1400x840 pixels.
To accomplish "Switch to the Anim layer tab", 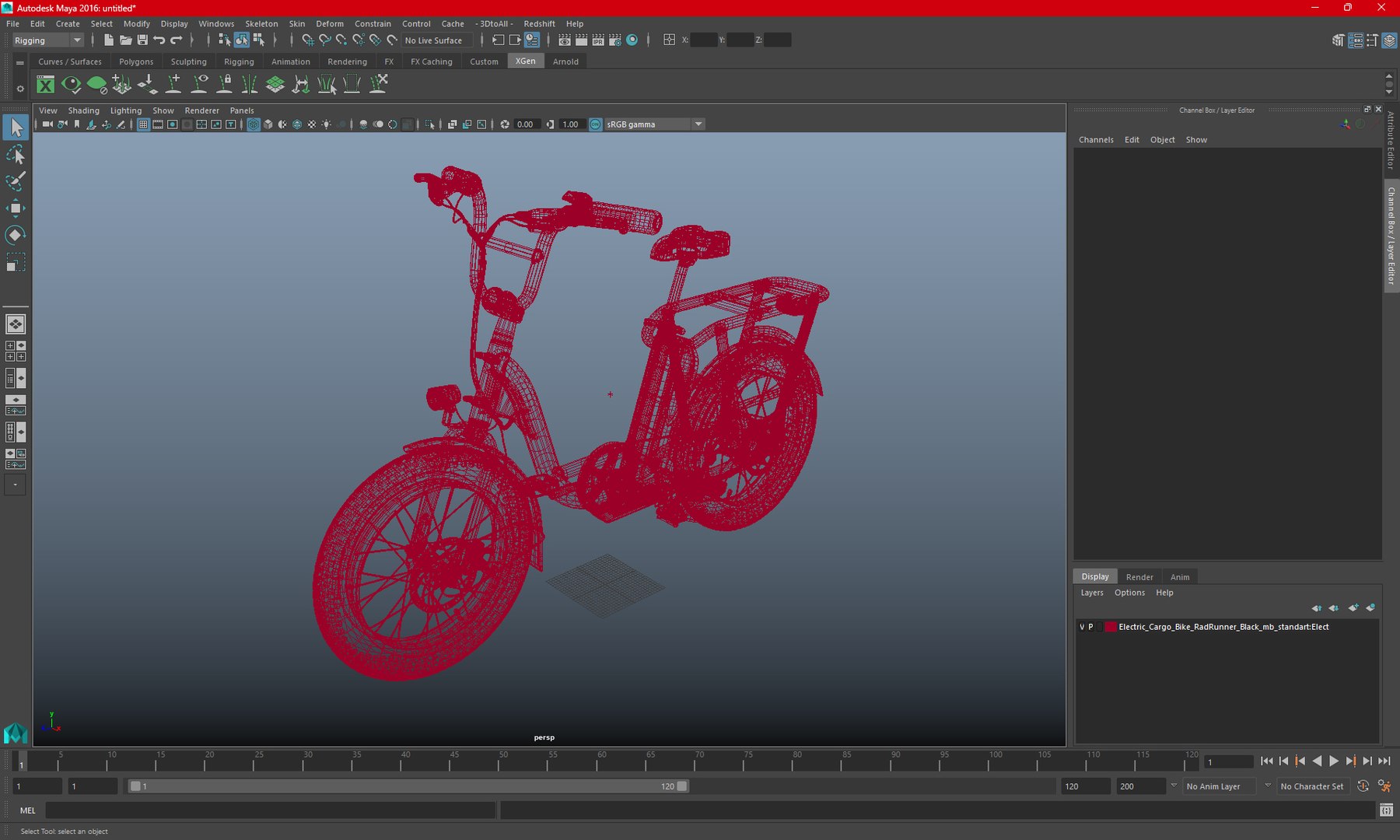I will point(1180,577).
